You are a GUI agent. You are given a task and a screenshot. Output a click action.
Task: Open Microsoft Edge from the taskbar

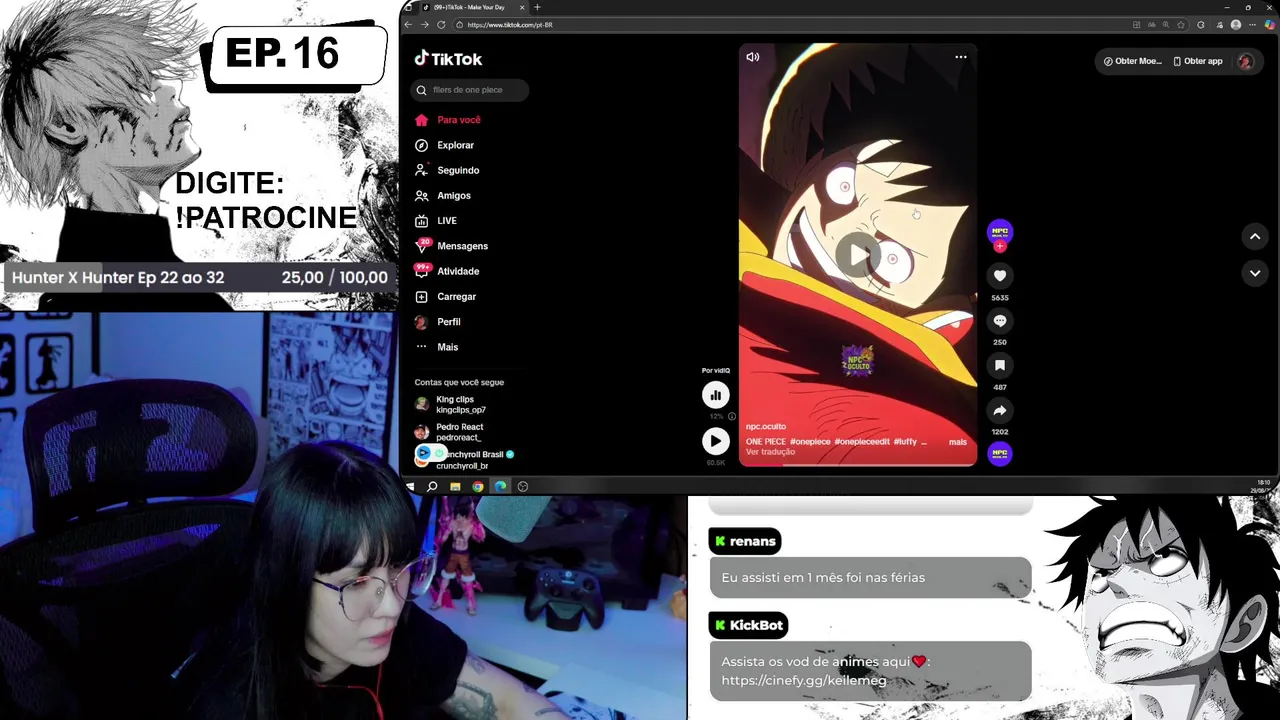[x=500, y=486]
